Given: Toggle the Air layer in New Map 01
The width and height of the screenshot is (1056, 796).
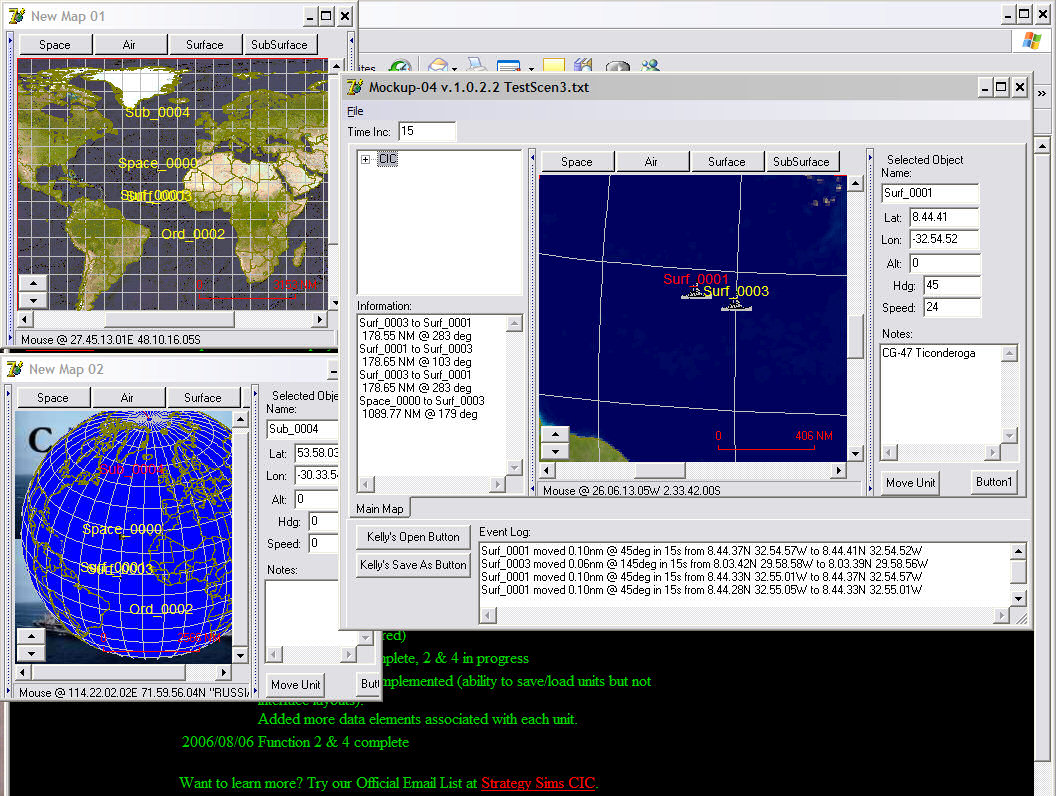Looking at the screenshot, I should point(129,45).
